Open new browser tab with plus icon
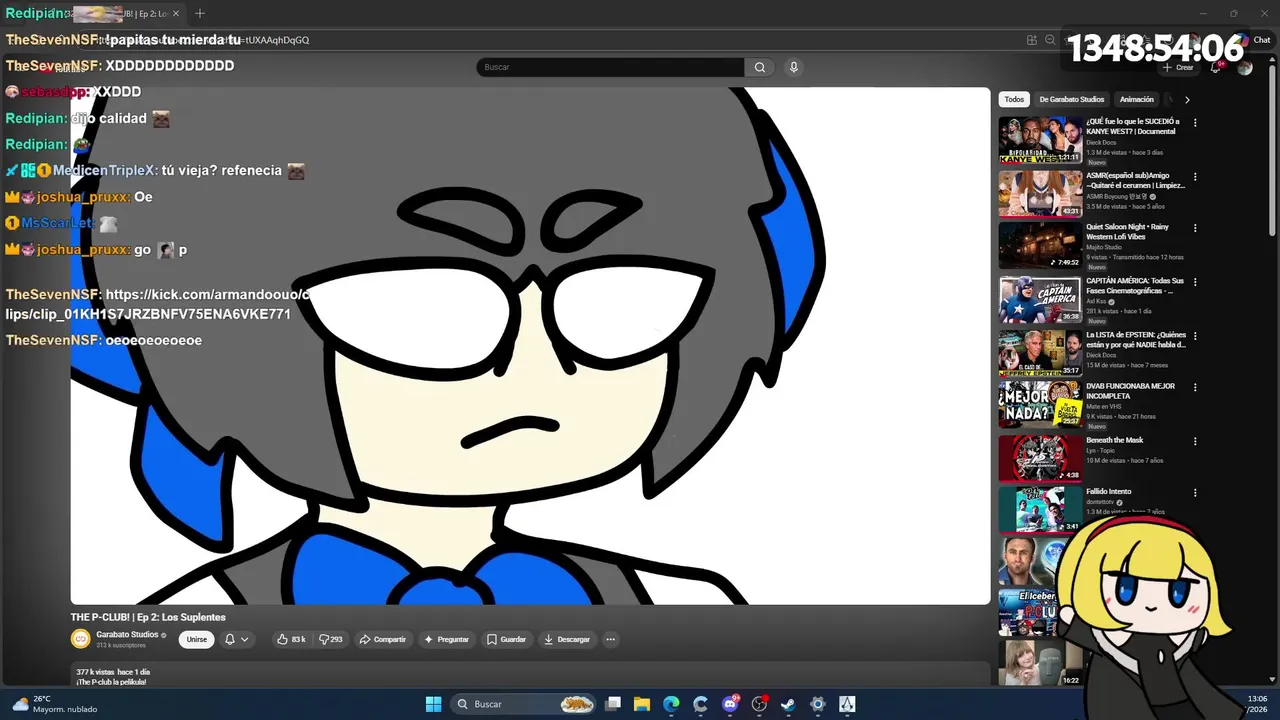 click(200, 14)
